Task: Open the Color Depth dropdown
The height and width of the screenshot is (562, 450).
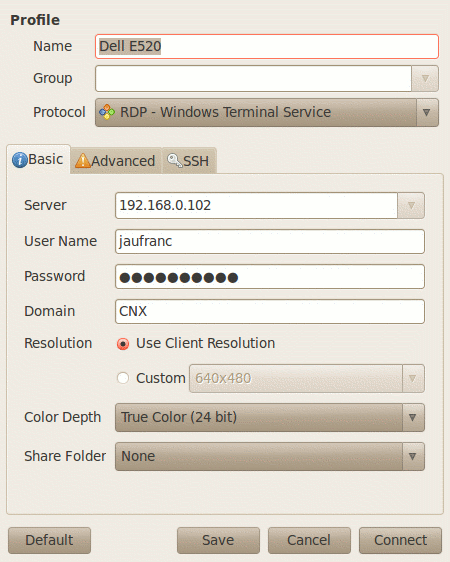Action: [x=270, y=418]
